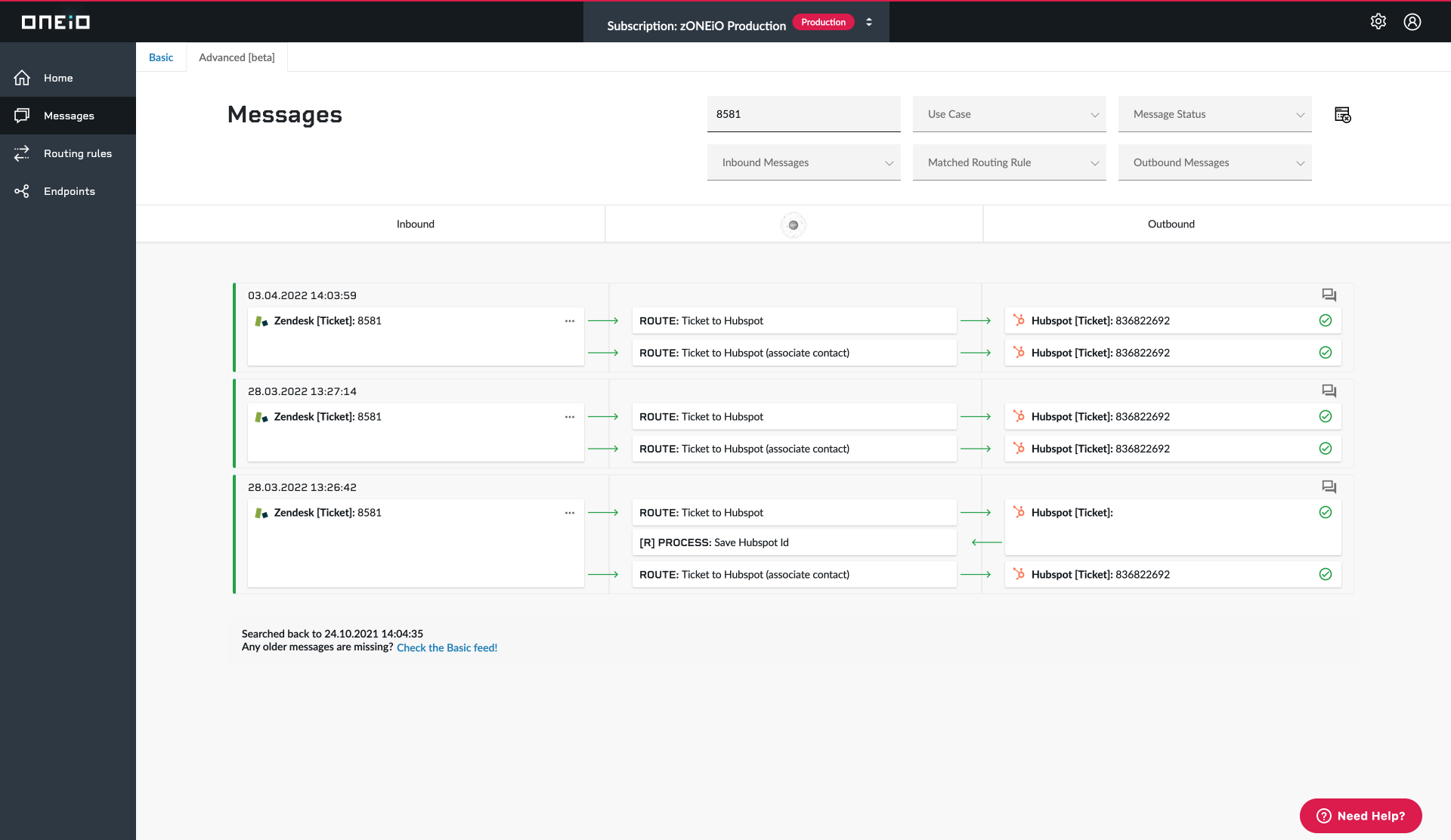Open associate contact route in 03.04.2022 group

794,353
